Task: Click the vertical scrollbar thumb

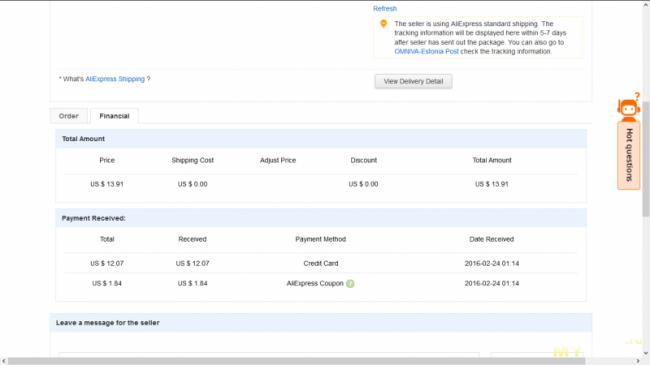Action: [646, 160]
